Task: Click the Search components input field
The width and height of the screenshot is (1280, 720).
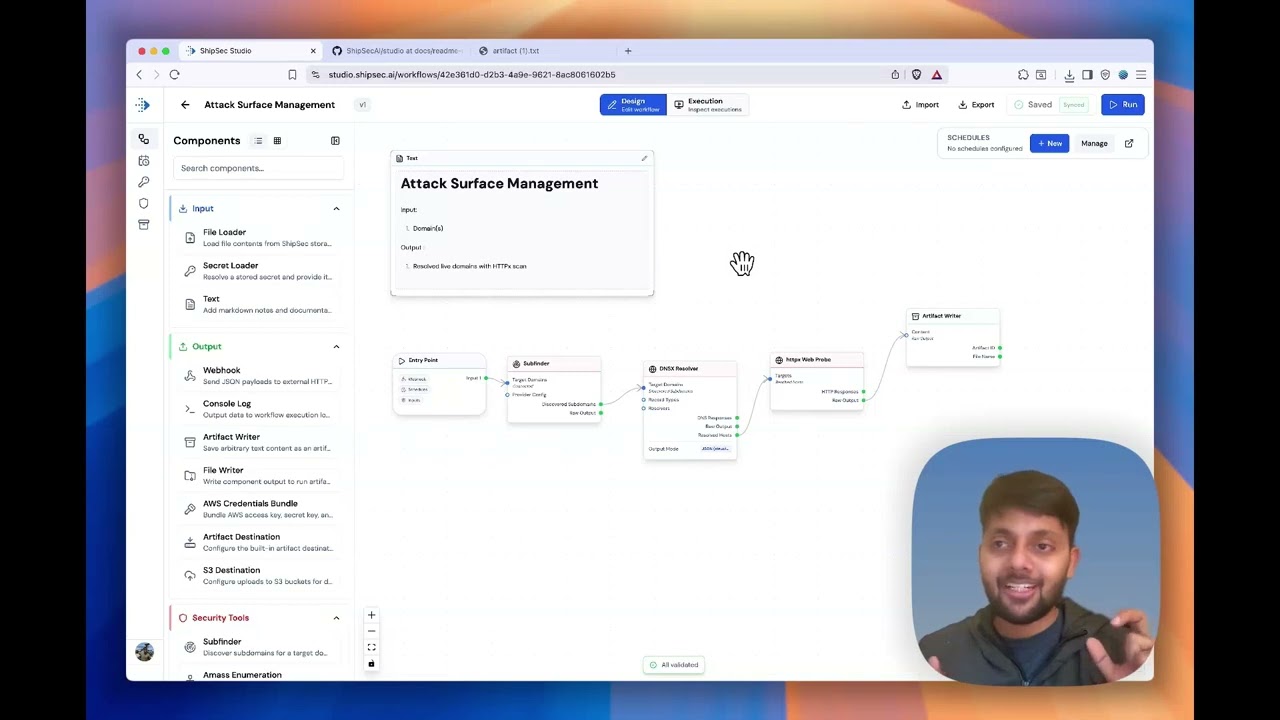Action: click(x=258, y=168)
